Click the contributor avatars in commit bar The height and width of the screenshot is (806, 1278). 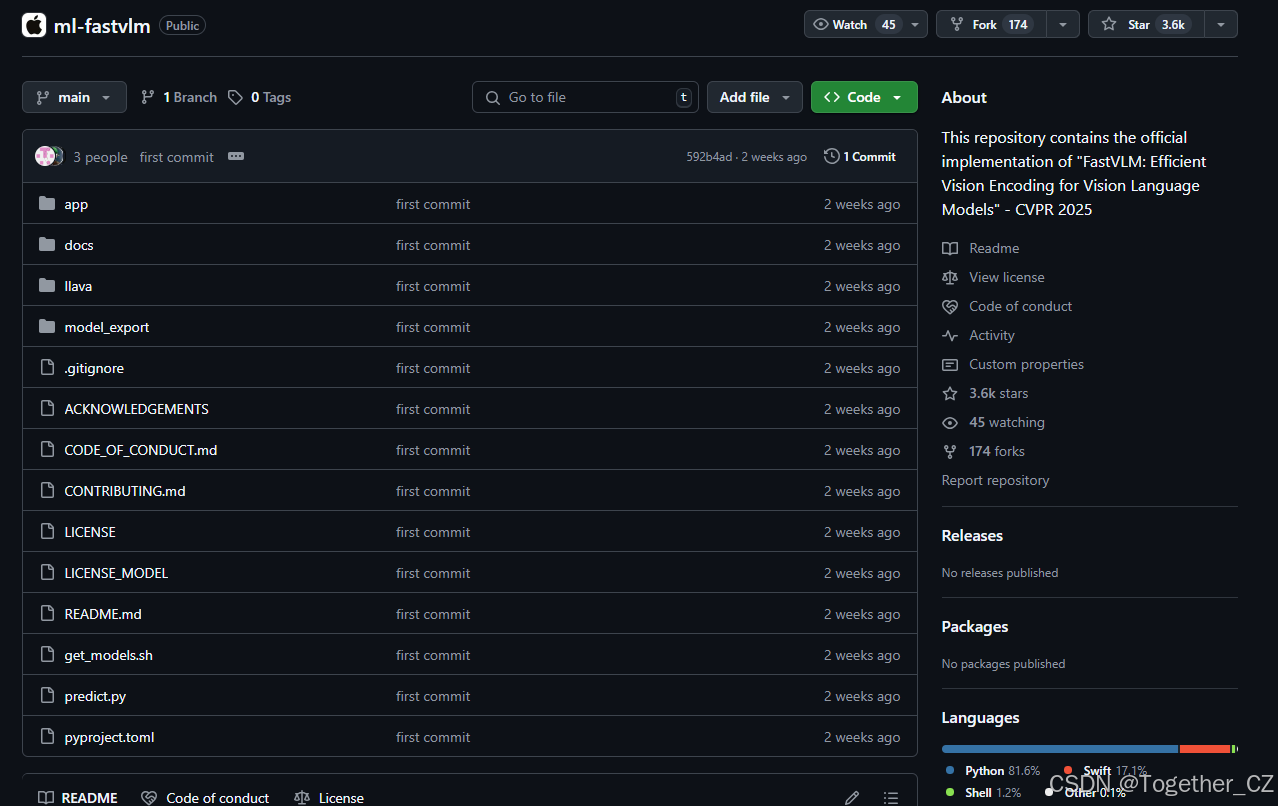point(49,156)
